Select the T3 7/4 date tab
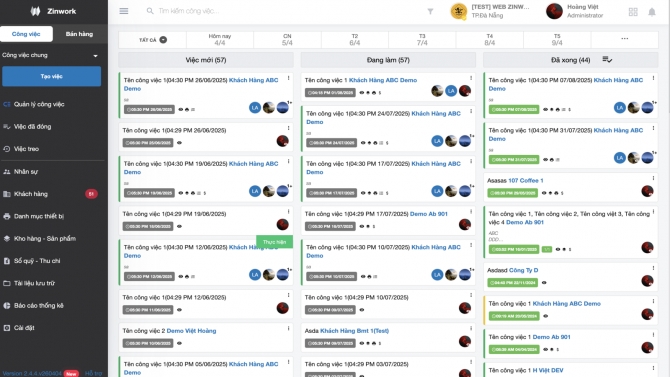Viewport: 670px width, 377px height. point(422,39)
